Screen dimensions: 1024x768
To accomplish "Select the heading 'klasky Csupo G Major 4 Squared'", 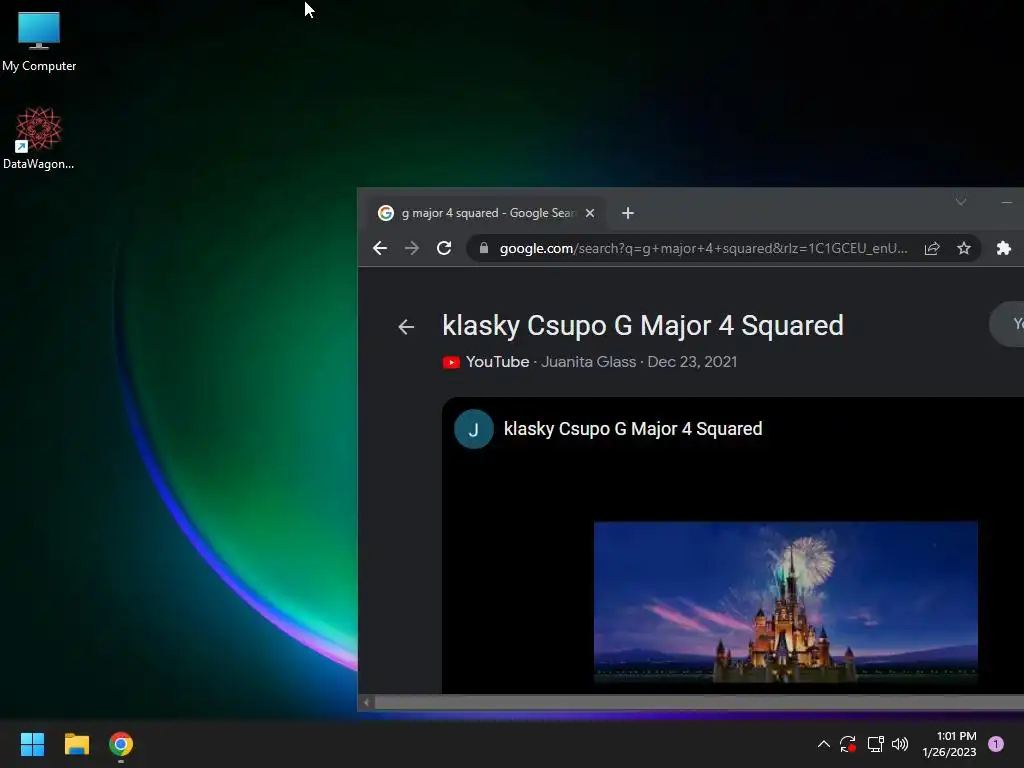I will pyautogui.click(x=643, y=325).
